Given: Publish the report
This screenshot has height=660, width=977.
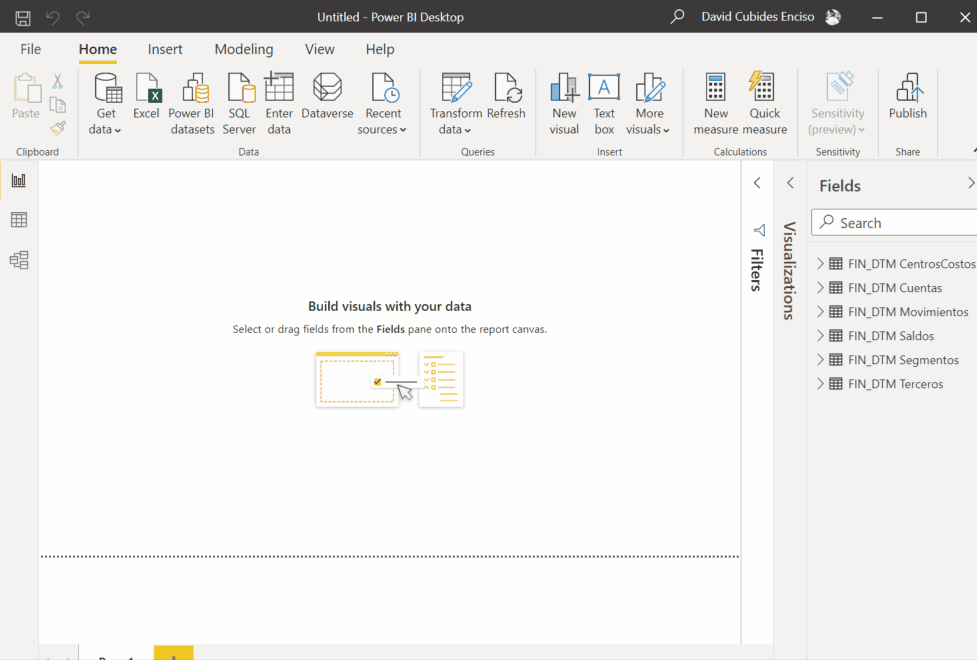Looking at the screenshot, I should pyautogui.click(x=908, y=97).
